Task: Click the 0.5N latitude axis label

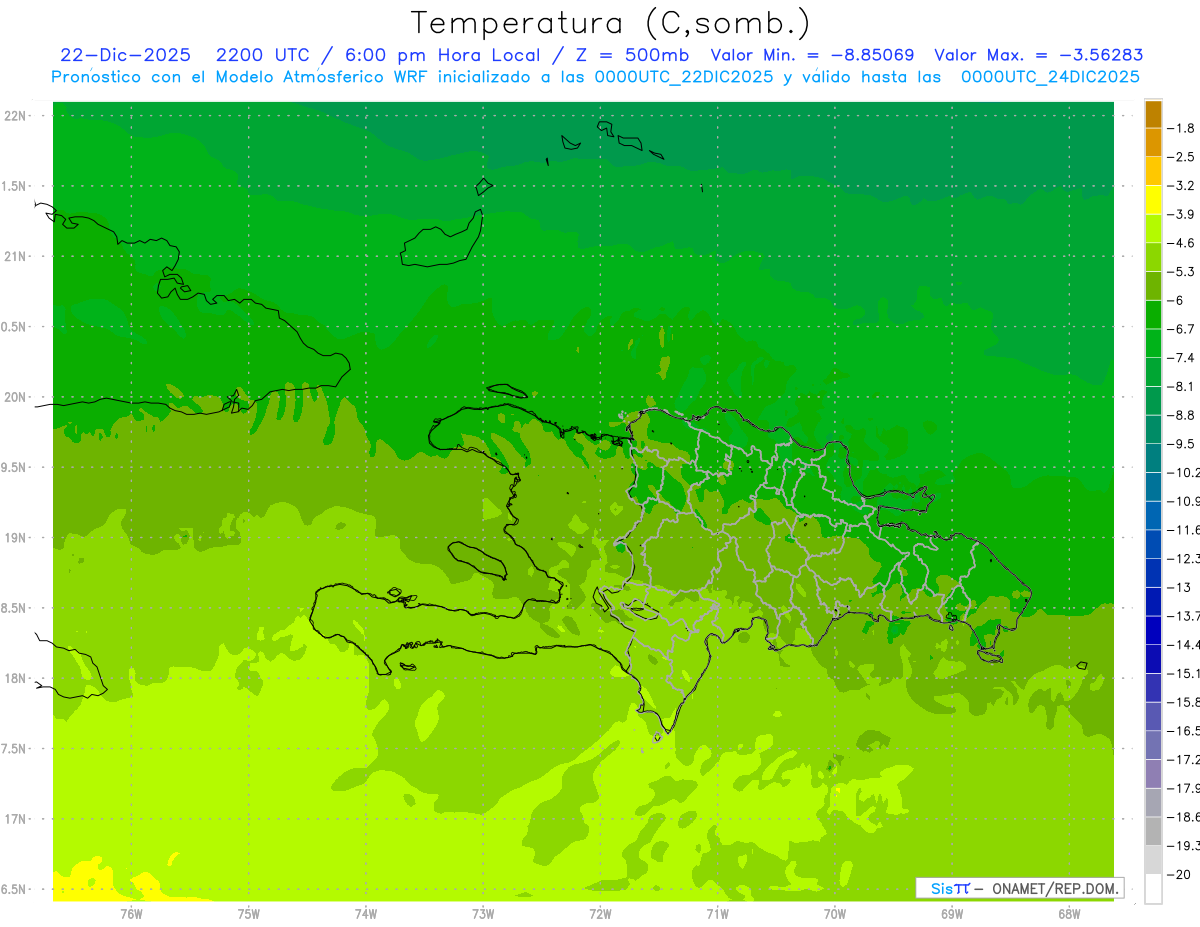Action: [14, 327]
